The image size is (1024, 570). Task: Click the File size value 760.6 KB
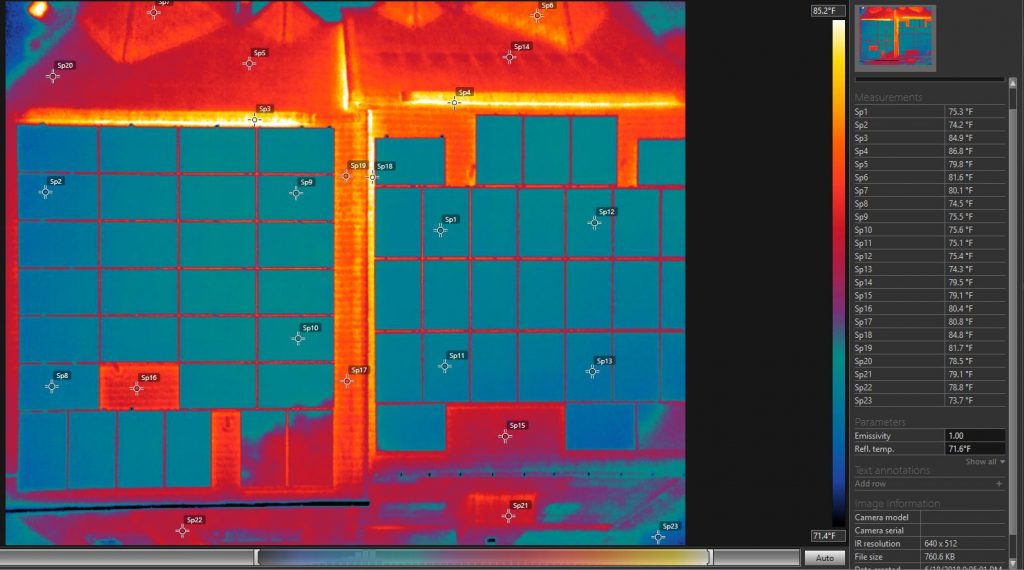point(942,557)
